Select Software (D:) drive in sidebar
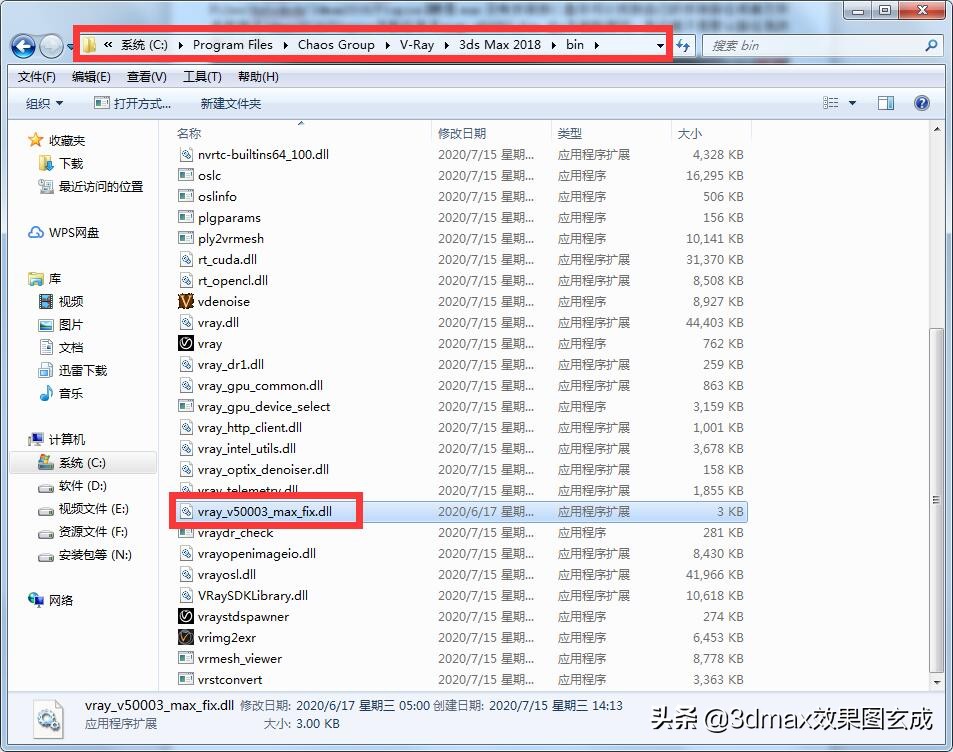Image resolution: width=953 pixels, height=752 pixels. [72, 486]
